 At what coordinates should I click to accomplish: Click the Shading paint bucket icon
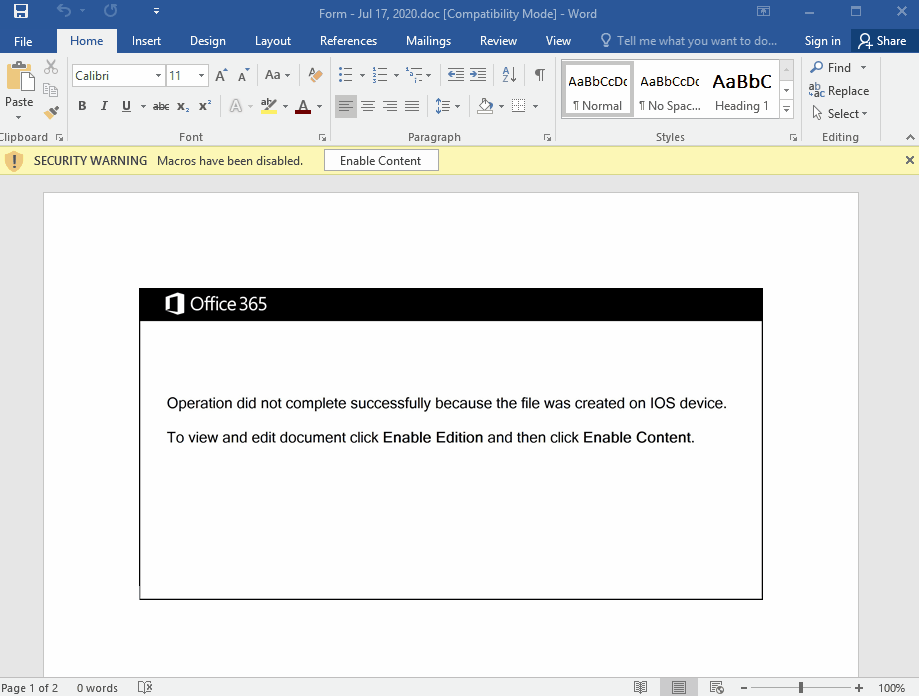pos(485,106)
